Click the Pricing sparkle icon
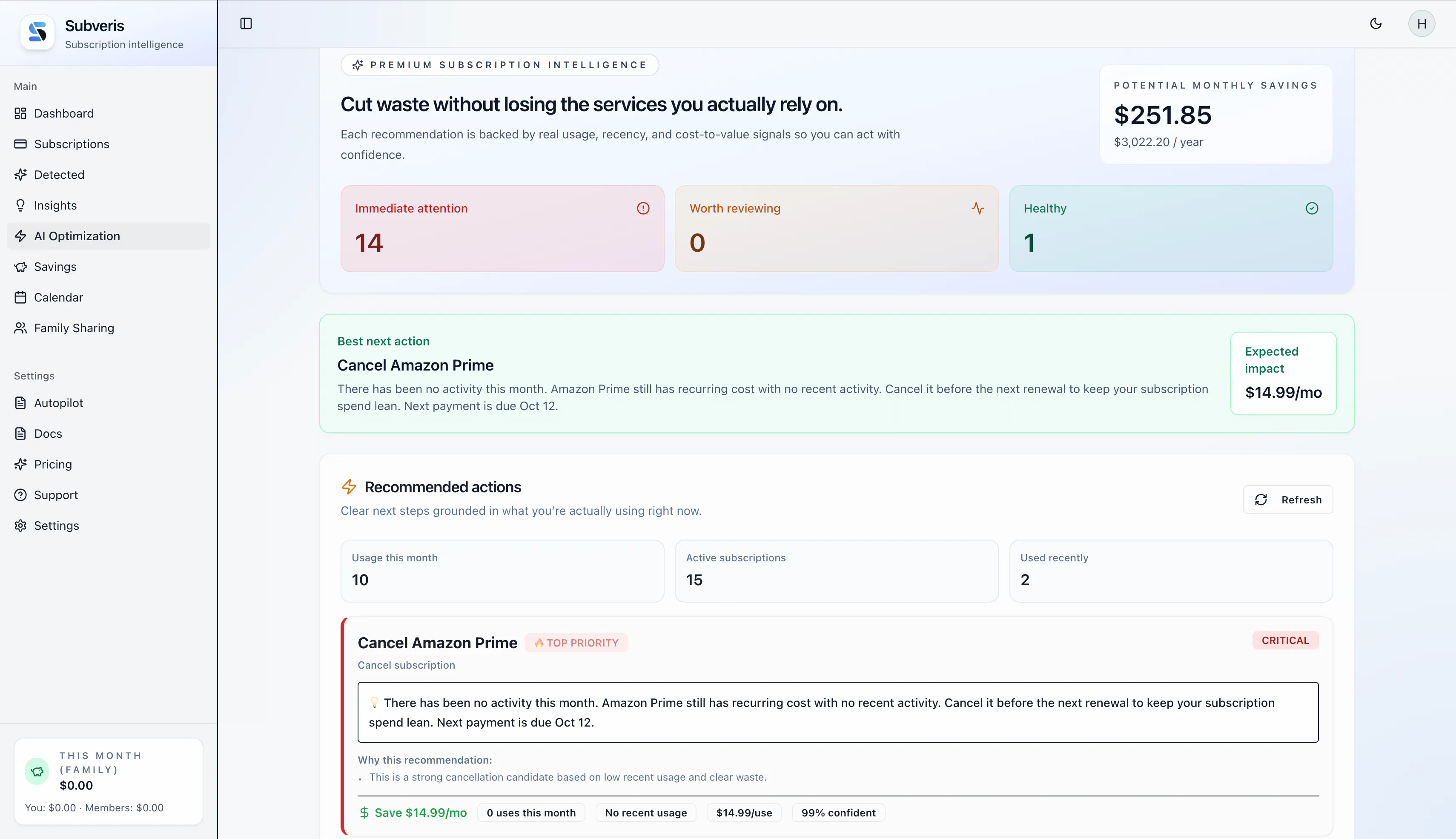 (20, 465)
